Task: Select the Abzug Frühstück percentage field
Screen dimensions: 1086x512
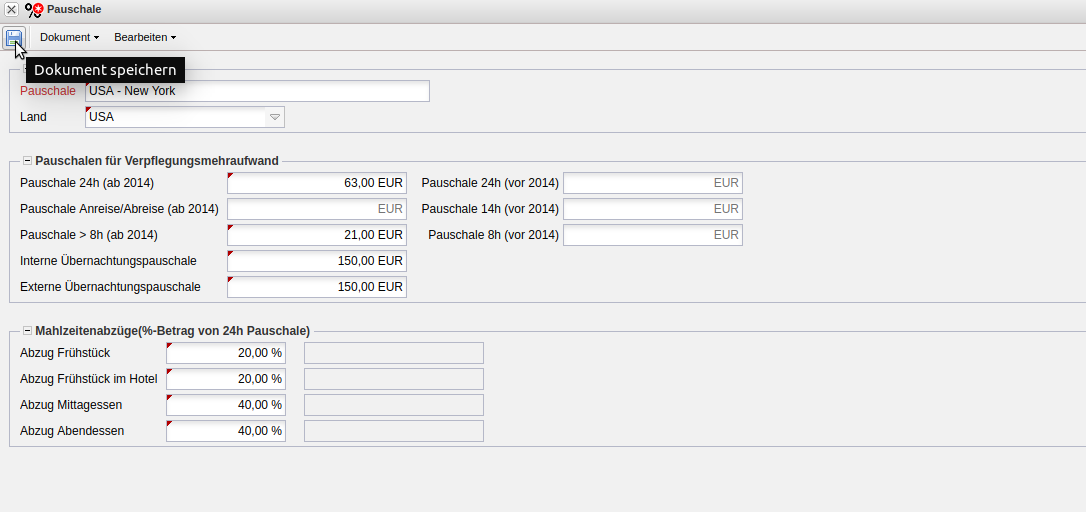Action: (x=225, y=353)
